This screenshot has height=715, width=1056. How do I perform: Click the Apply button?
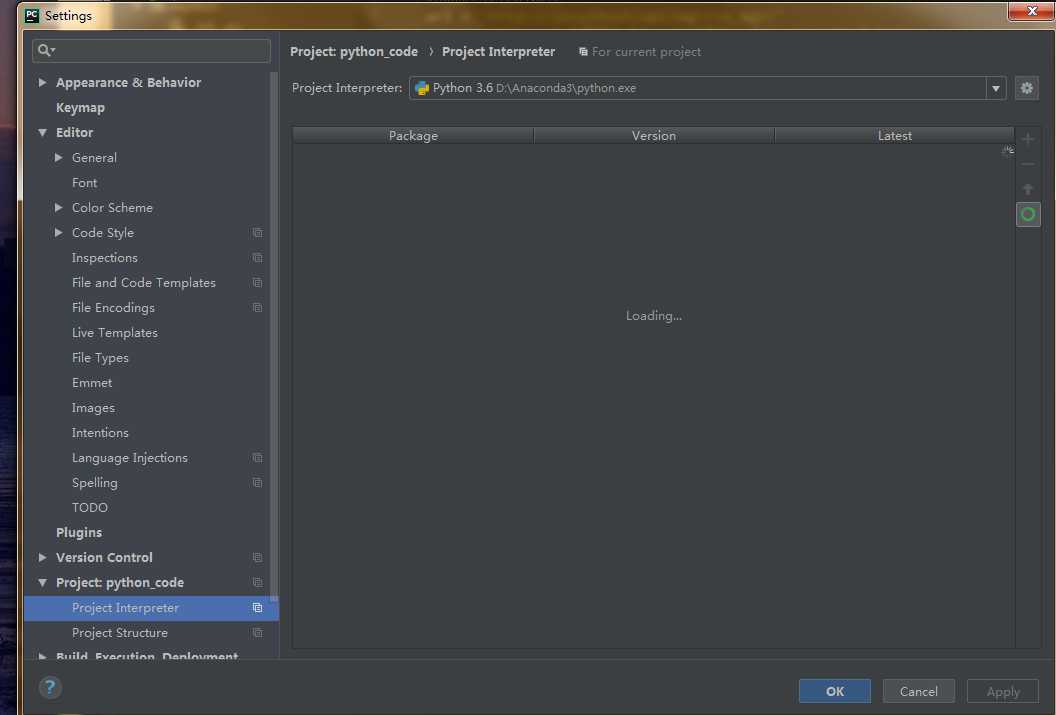click(x=1003, y=691)
